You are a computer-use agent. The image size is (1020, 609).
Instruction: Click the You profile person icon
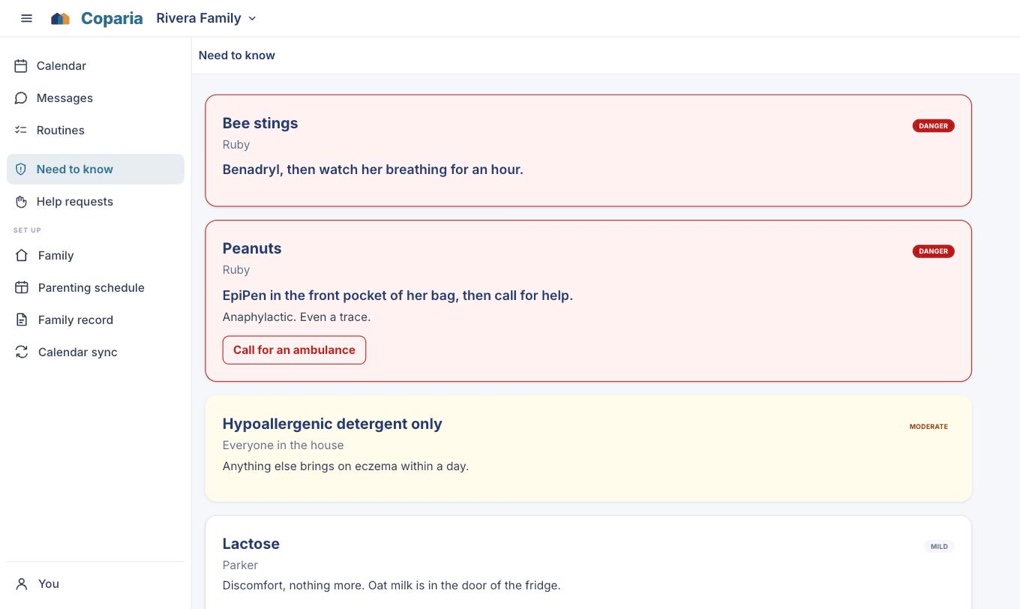(x=21, y=584)
